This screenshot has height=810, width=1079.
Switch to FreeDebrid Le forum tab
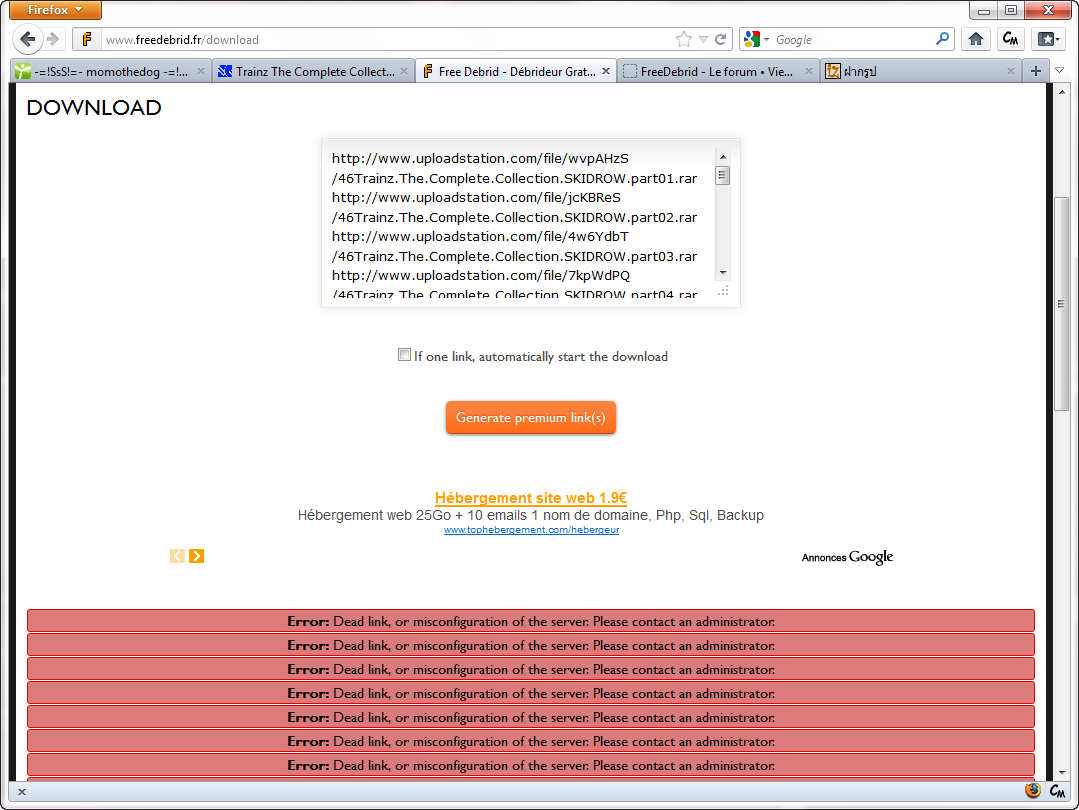[718, 71]
